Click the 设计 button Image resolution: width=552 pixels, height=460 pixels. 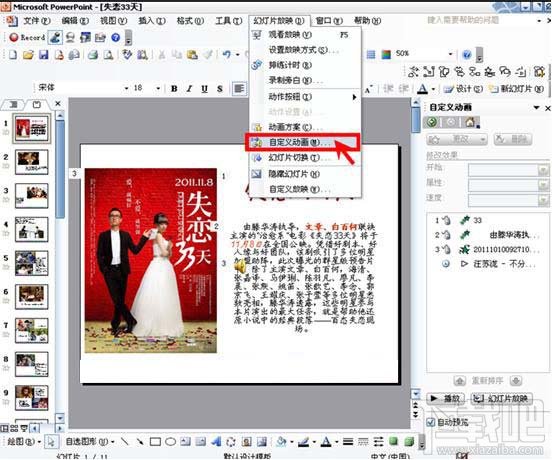(463, 89)
